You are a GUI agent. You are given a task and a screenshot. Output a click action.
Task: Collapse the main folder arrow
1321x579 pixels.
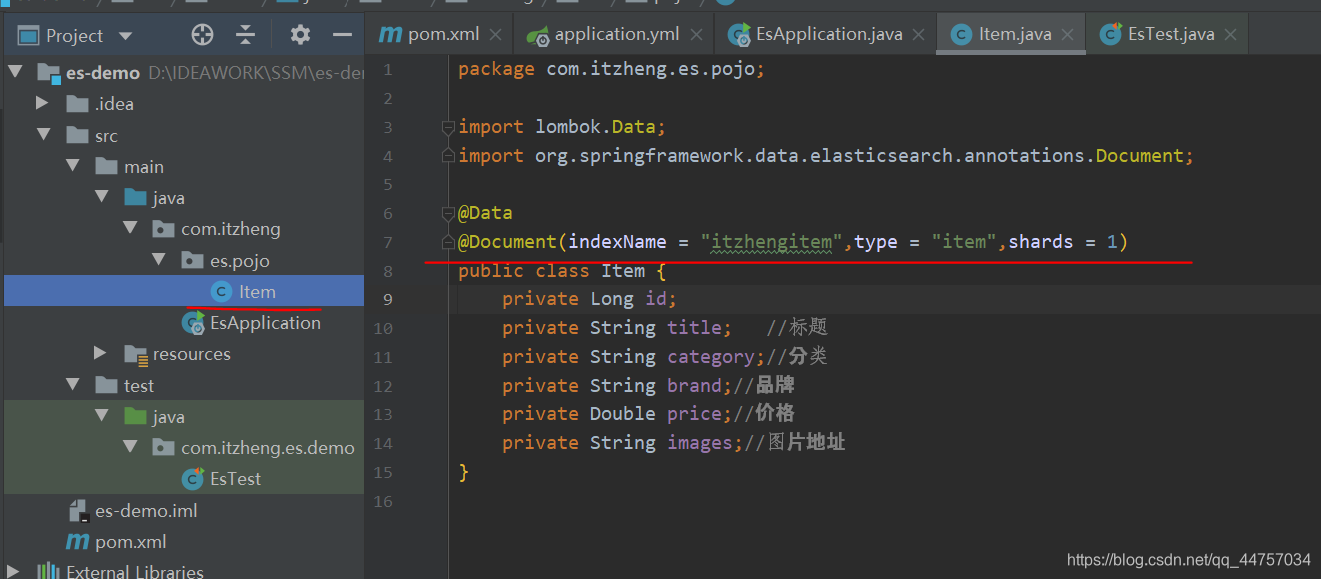72,166
